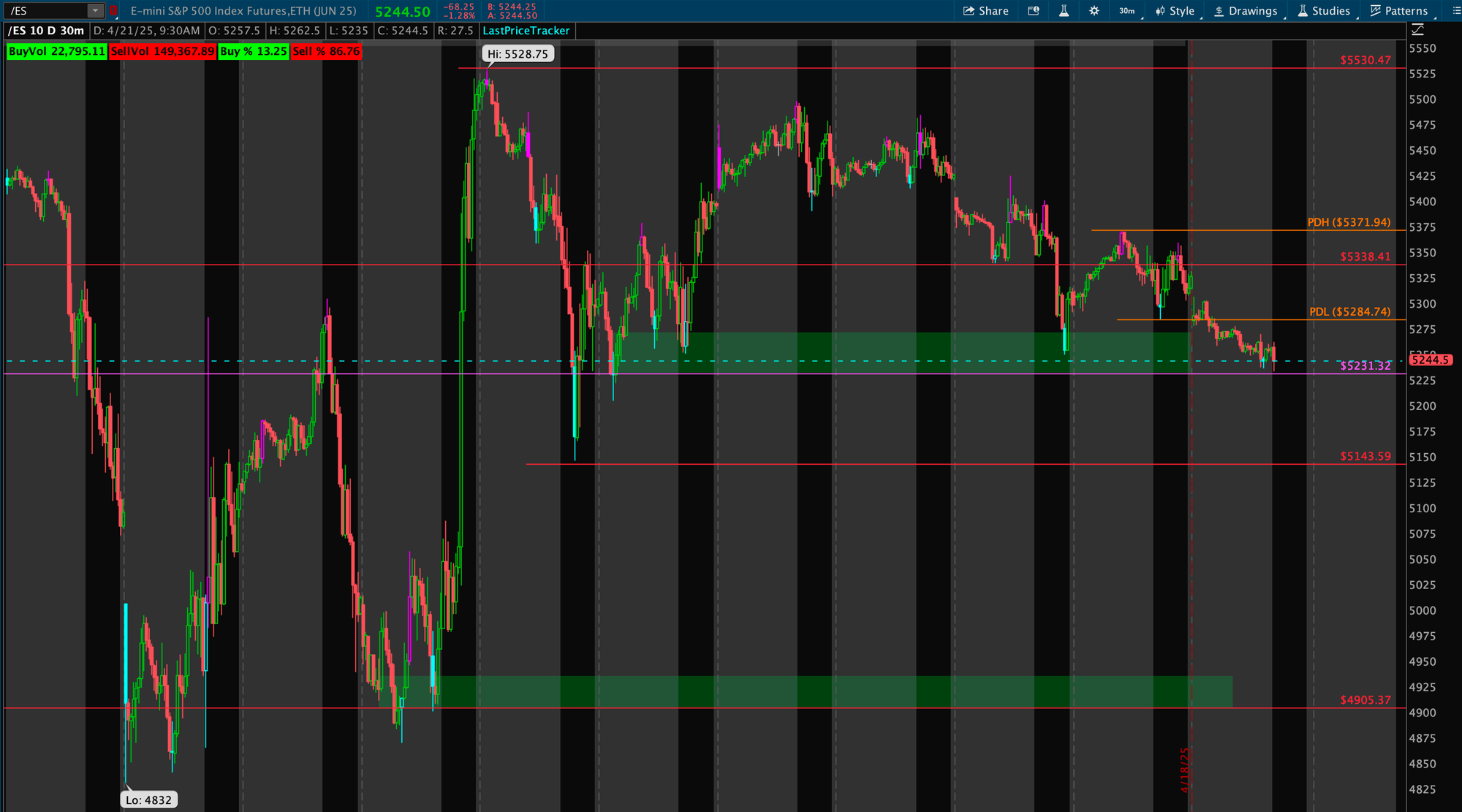Open the quick chart money icon
This screenshot has height=812, width=1462.
[x=1033, y=11]
